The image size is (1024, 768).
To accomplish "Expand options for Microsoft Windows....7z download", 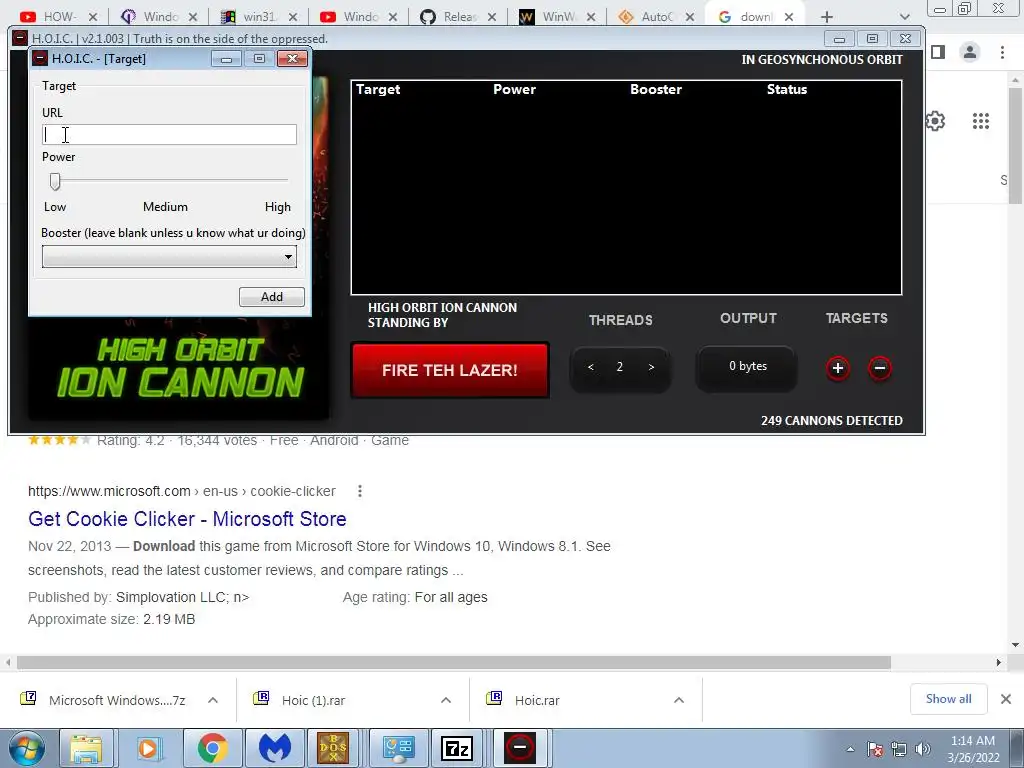I will pyautogui.click(x=213, y=700).
